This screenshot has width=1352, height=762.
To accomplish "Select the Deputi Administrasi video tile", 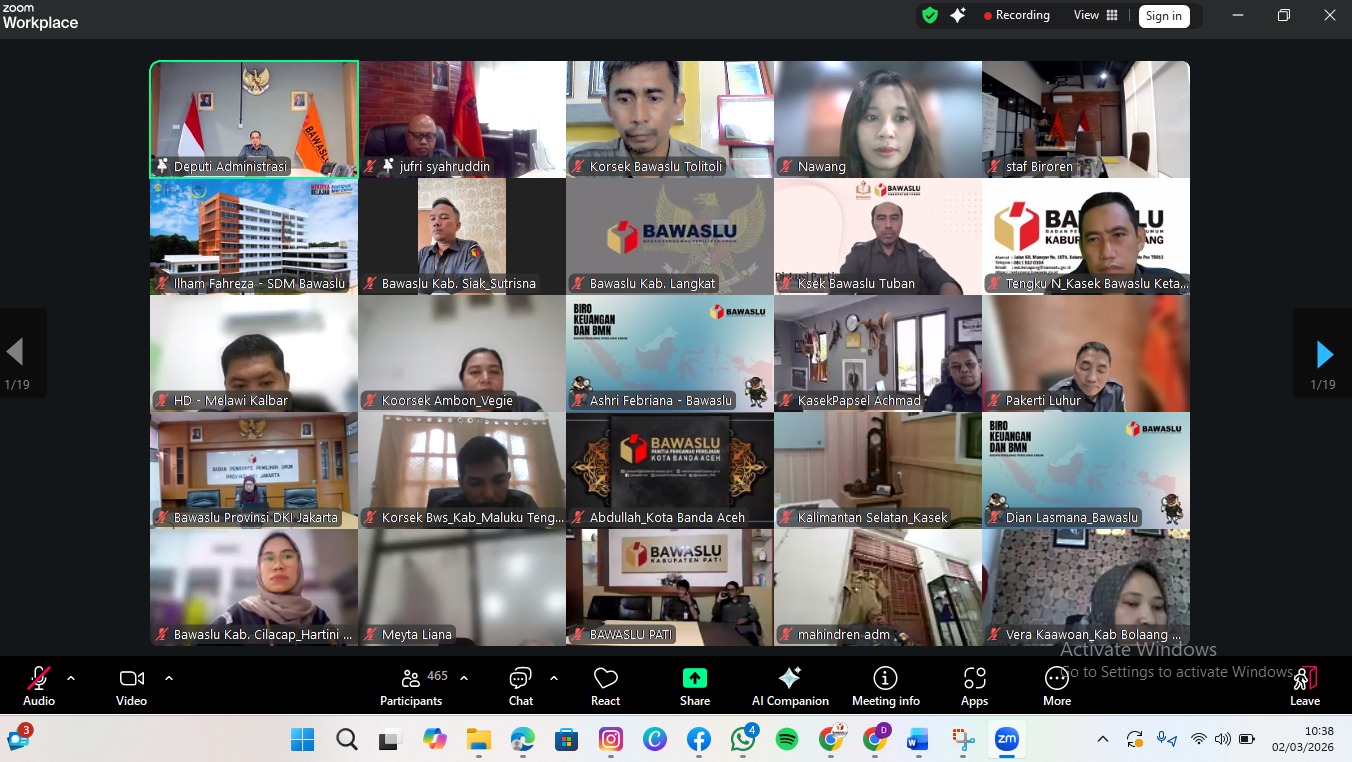I will tap(254, 120).
